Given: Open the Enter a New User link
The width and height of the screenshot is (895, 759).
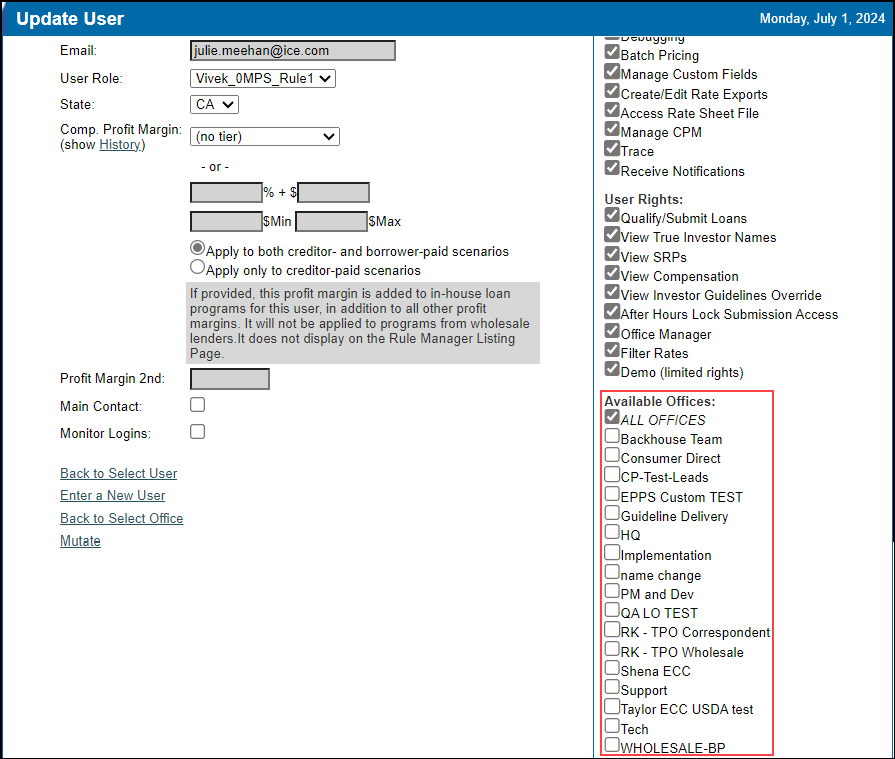Looking at the screenshot, I should click(x=112, y=495).
